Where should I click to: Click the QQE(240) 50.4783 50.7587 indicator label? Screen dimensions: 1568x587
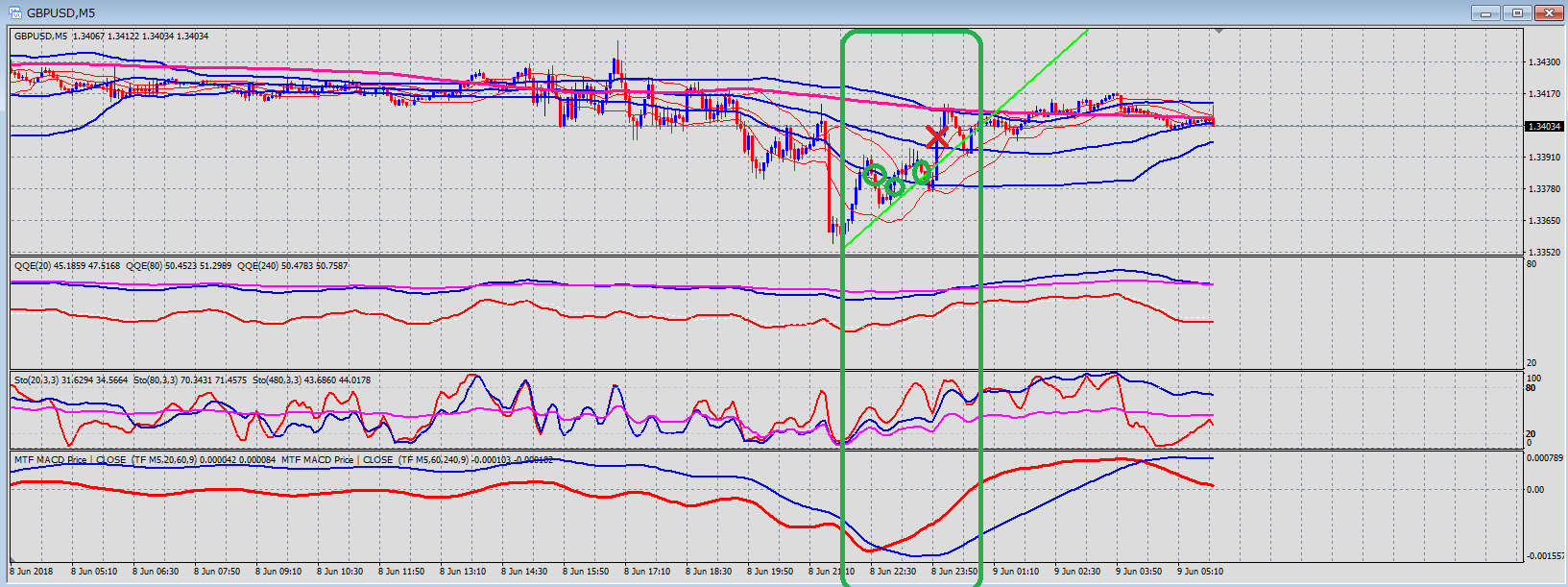[293, 266]
